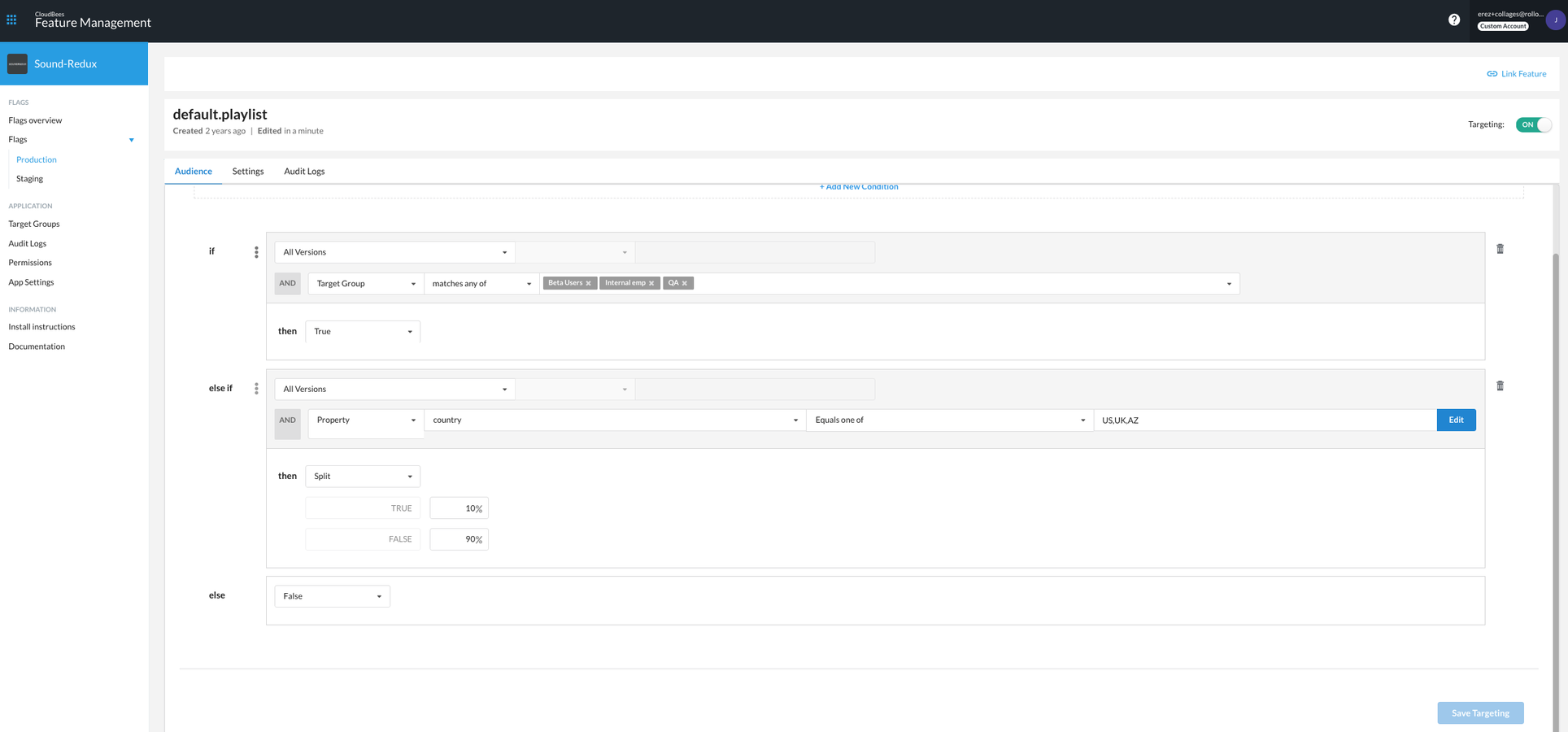Open the country property dropdown

click(615, 420)
